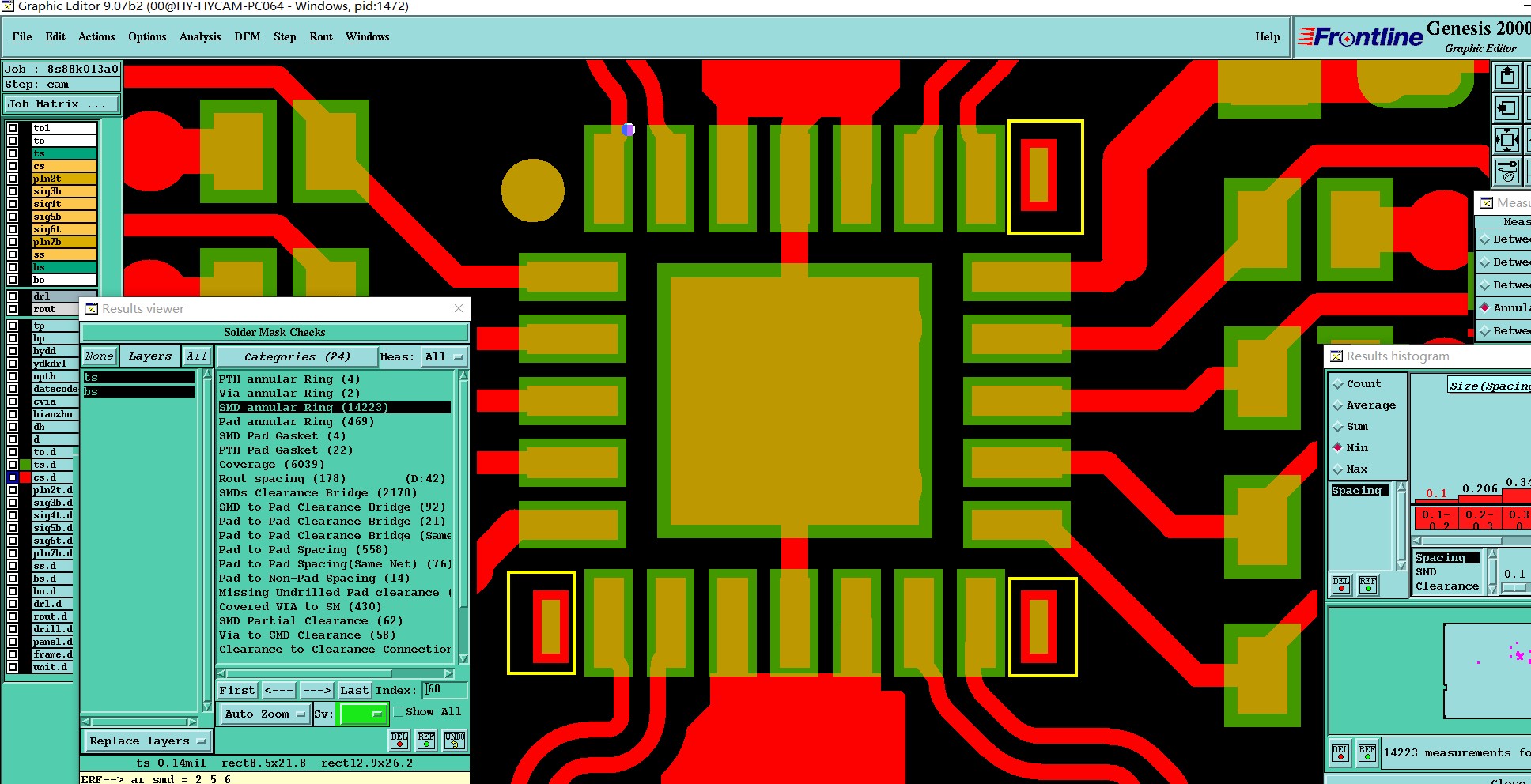The width and height of the screenshot is (1531, 784).
Task: Click the Index input field
Action: coord(444,690)
